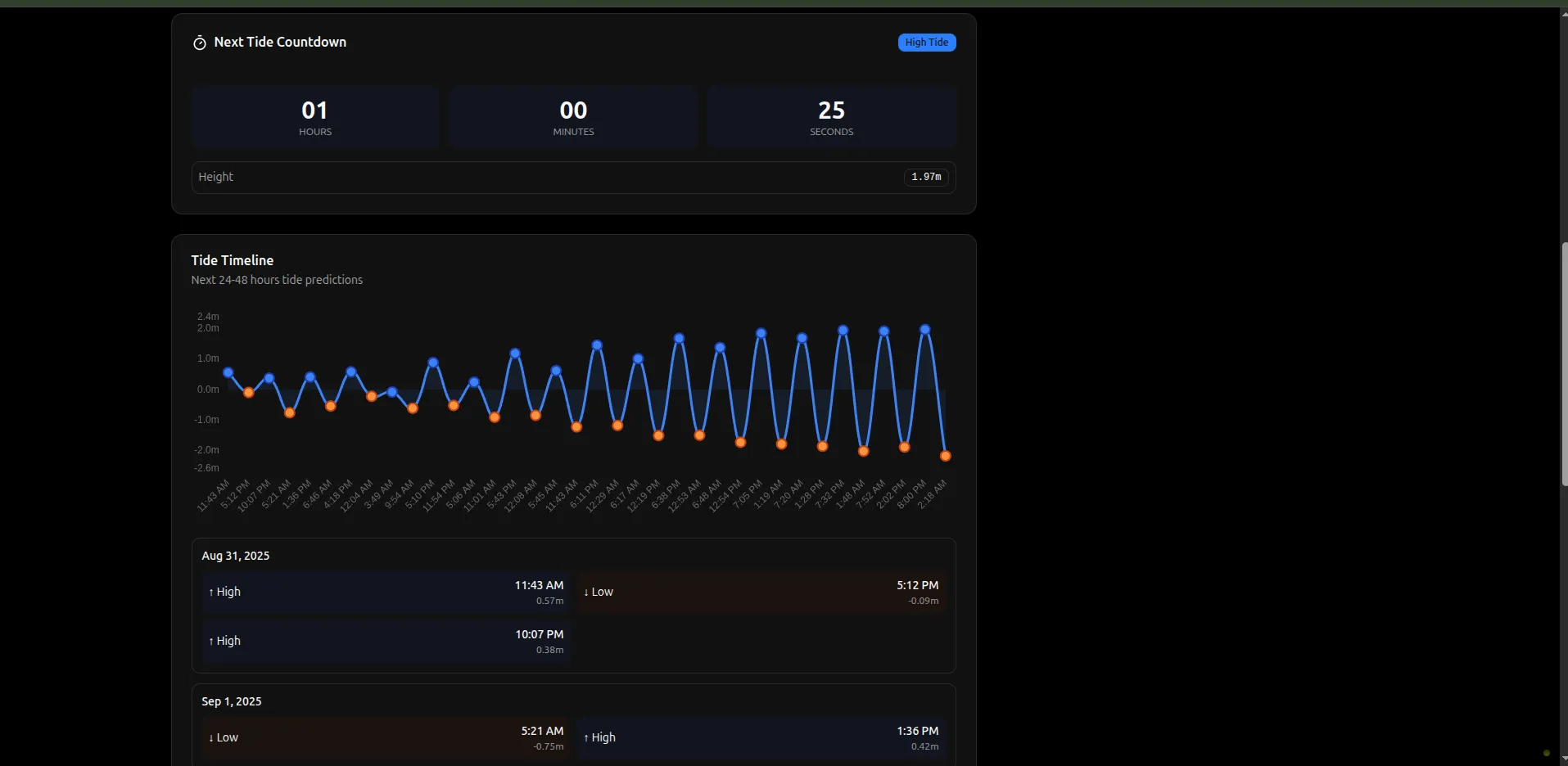Click the lowest orange trough marker on the chart
Screen dimensions: 1568x766
coord(944,455)
